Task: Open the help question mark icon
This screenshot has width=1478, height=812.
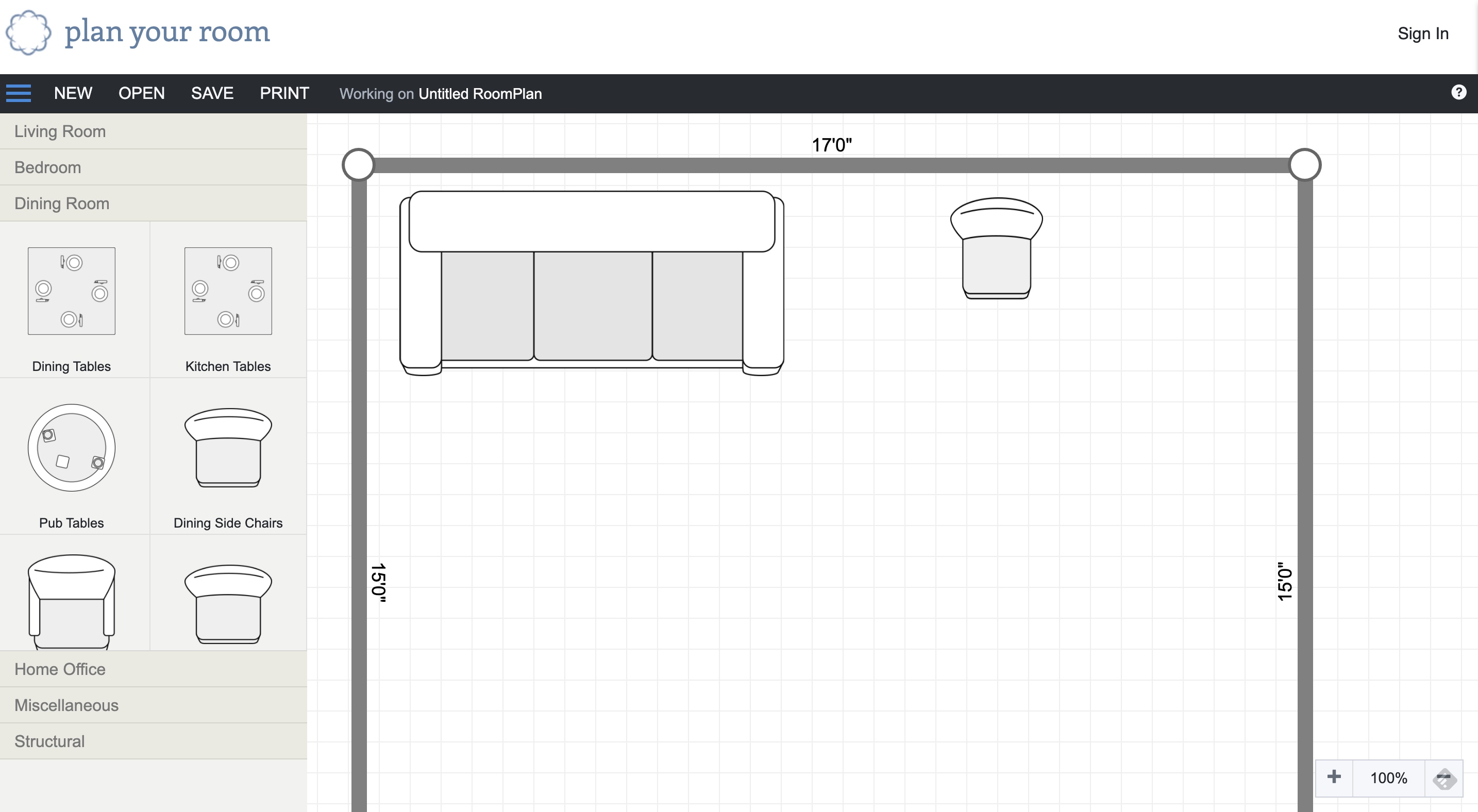Action: point(1458,92)
